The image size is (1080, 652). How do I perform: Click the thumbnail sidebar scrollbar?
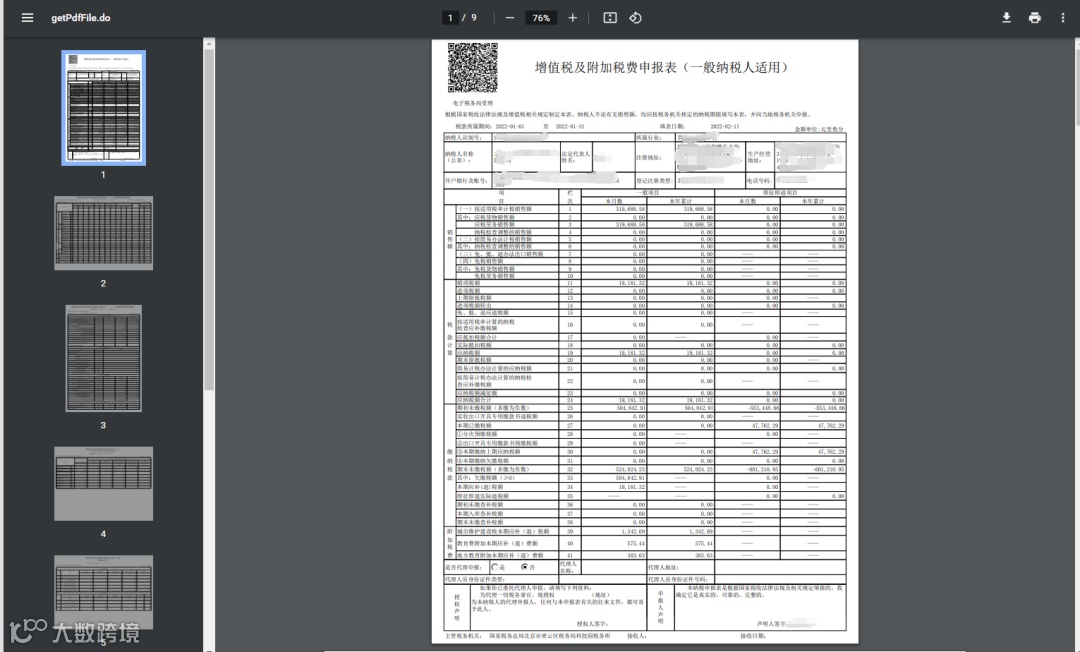pyautogui.click(x=209, y=220)
